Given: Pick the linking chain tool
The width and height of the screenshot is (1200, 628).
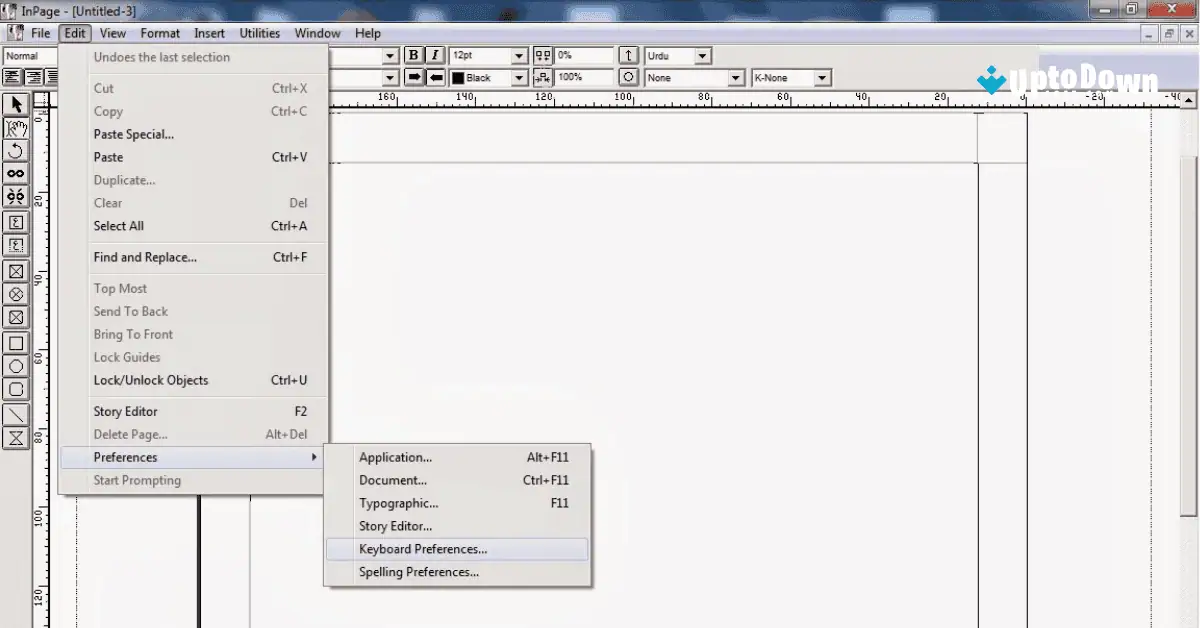Looking at the screenshot, I should coord(14,173).
